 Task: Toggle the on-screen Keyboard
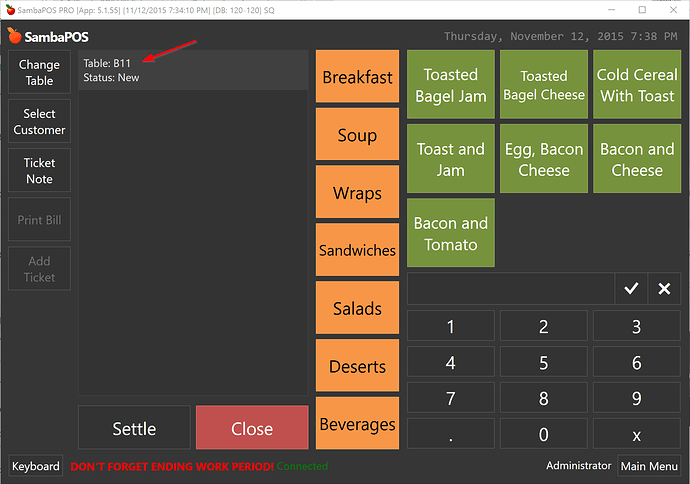tap(36, 466)
